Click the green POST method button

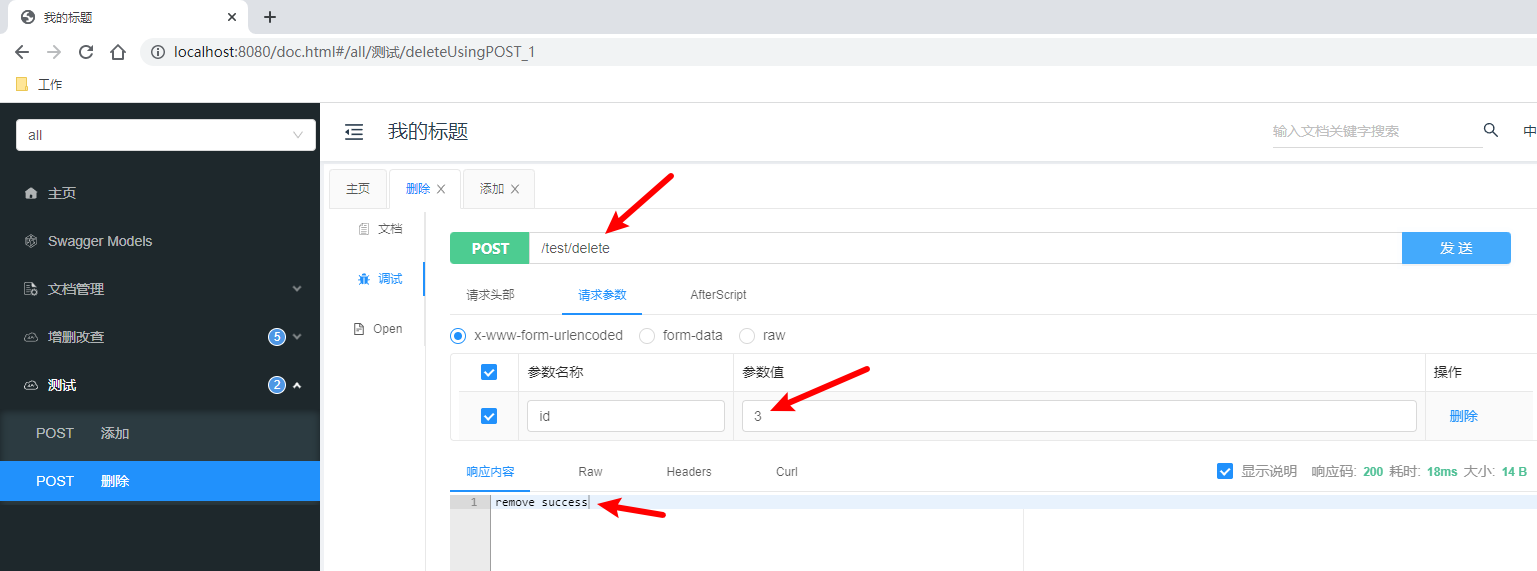click(x=490, y=248)
